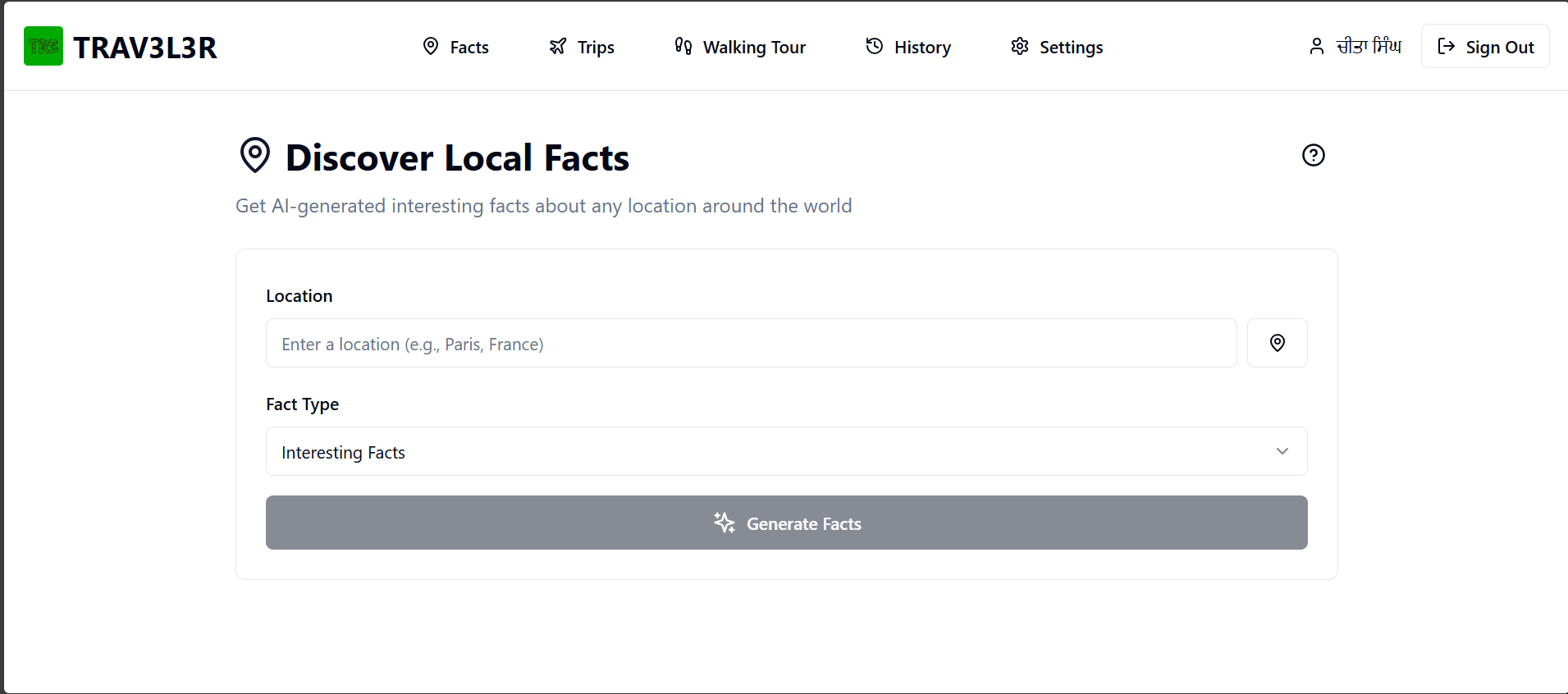Image resolution: width=1568 pixels, height=694 pixels.
Task: Open the help question mark icon
Action: 1313,155
